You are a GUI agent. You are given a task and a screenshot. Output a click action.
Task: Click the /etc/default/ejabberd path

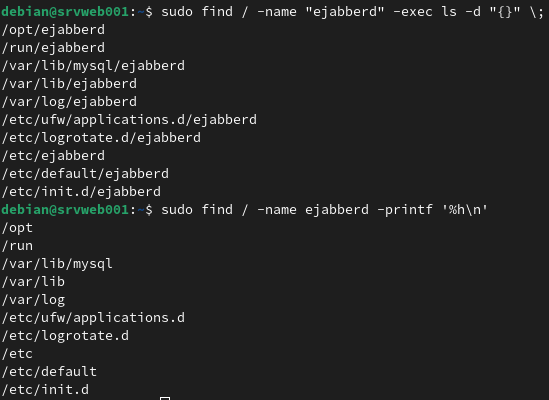(x=85, y=174)
